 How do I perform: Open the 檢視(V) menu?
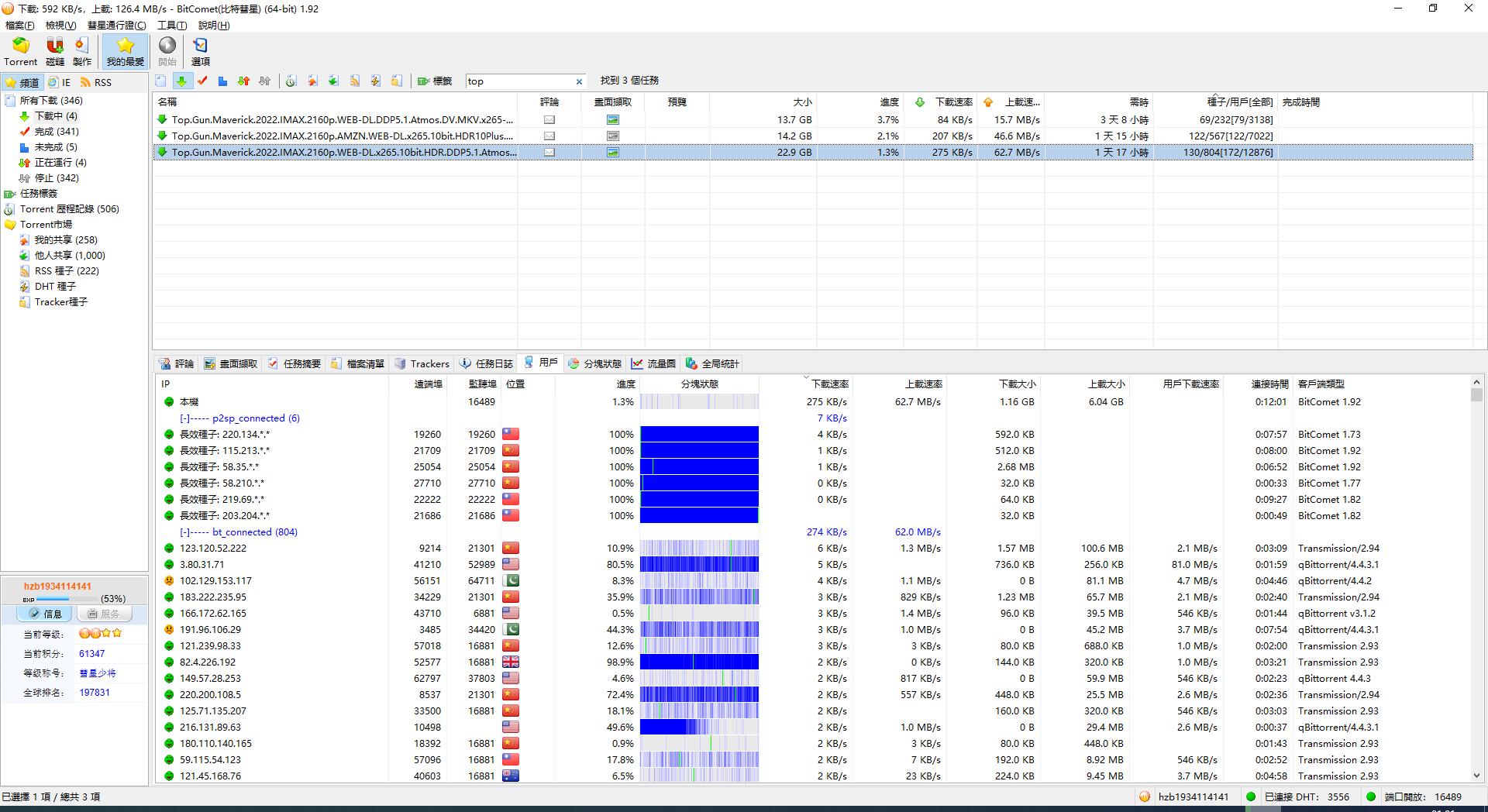click(x=60, y=26)
